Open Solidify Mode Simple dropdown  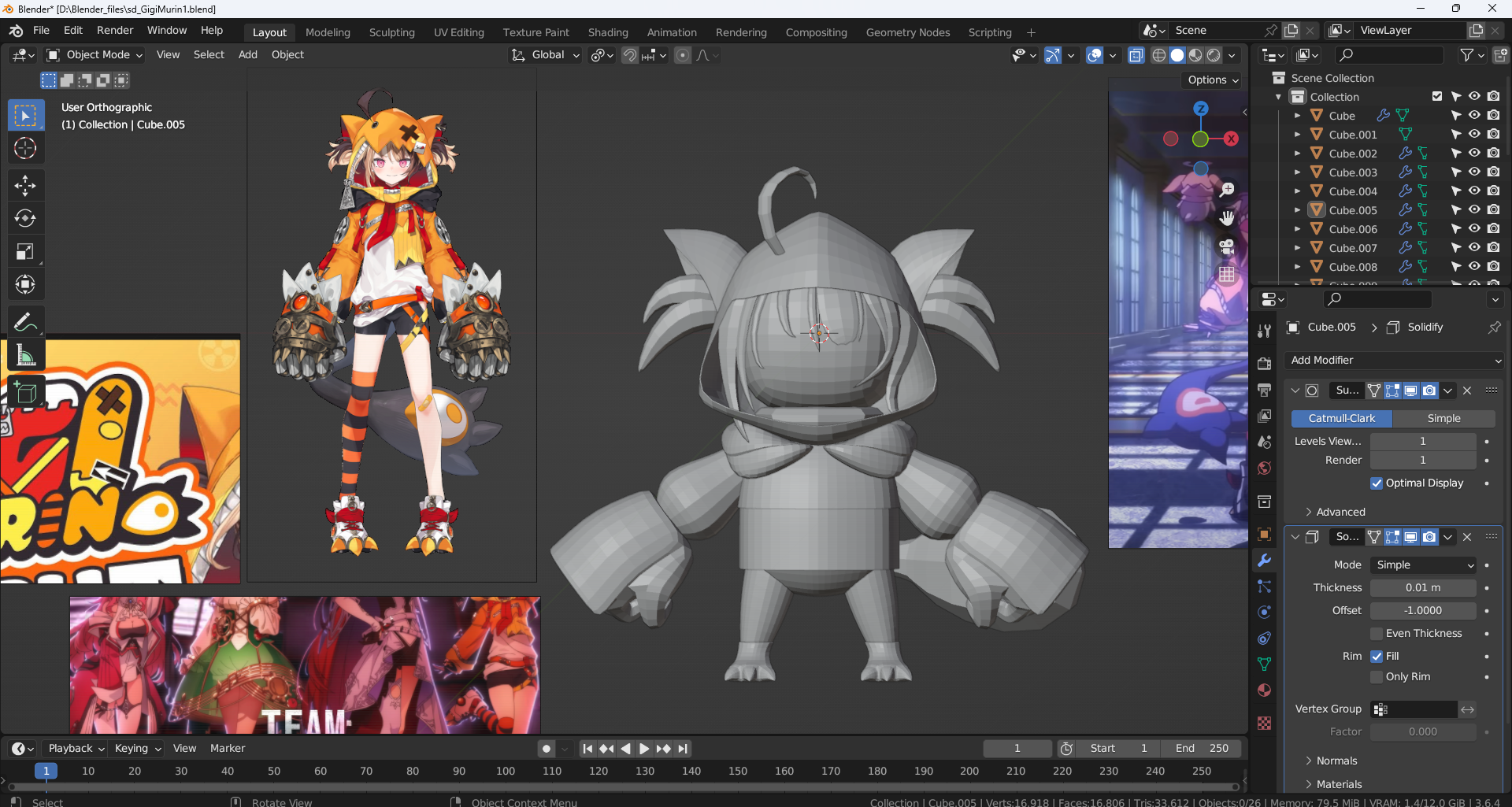1424,565
